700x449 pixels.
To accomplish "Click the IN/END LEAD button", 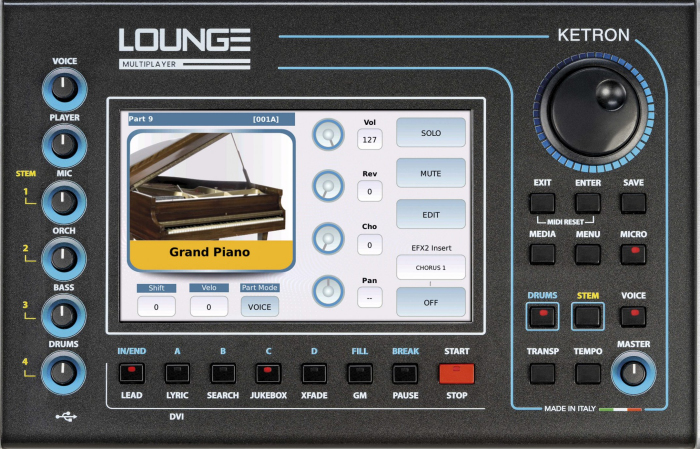I will pos(132,374).
